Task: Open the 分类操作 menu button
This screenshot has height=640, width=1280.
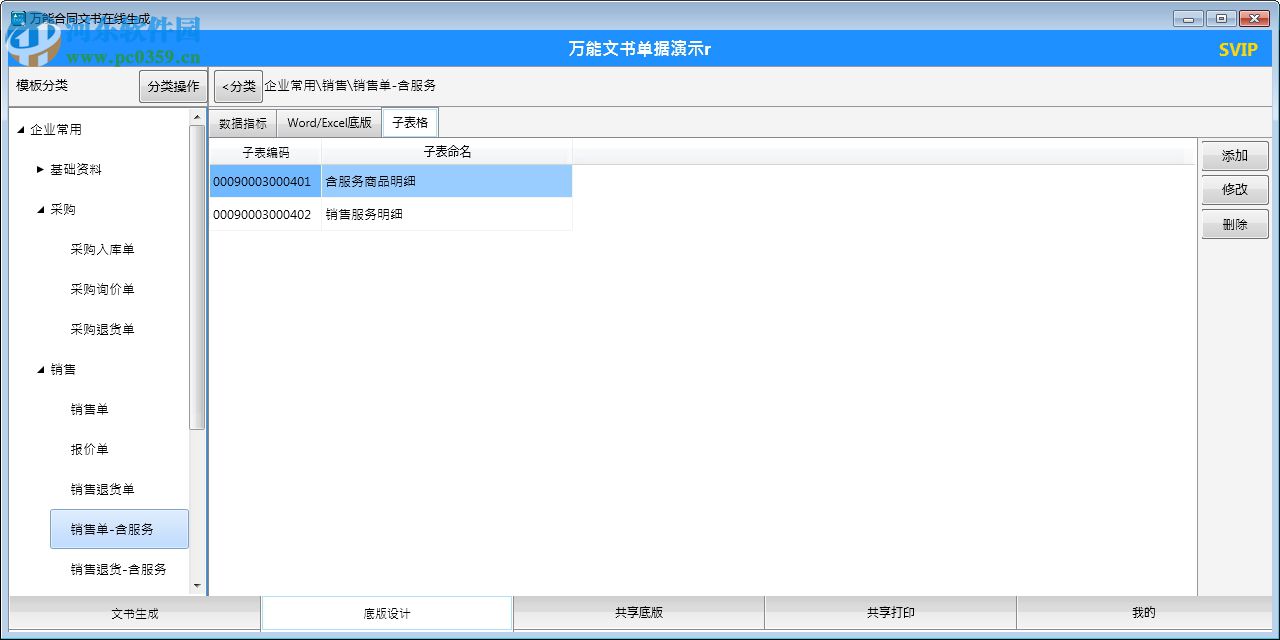Action: 171,86
